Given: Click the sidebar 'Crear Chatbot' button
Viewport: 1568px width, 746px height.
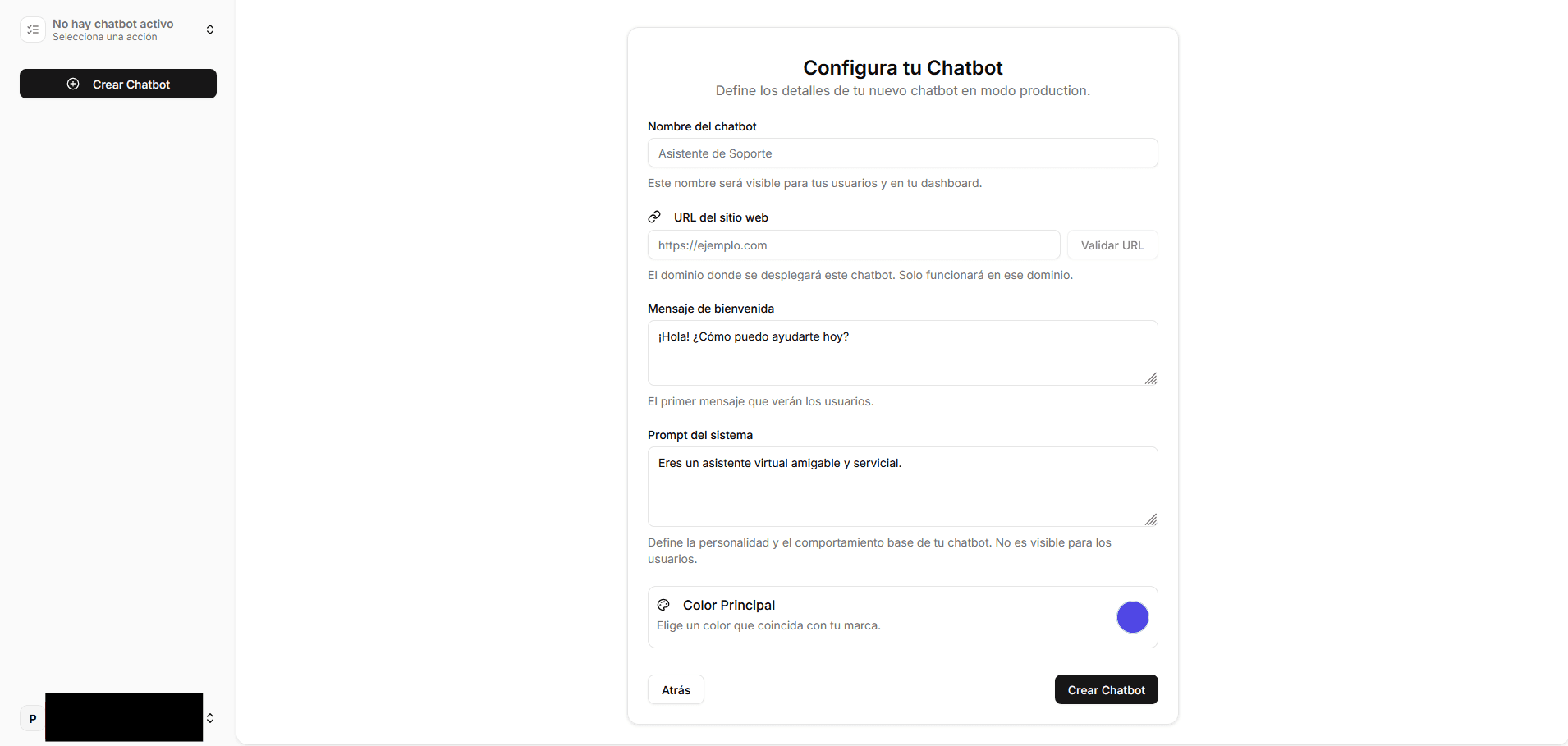Looking at the screenshot, I should [x=117, y=84].
